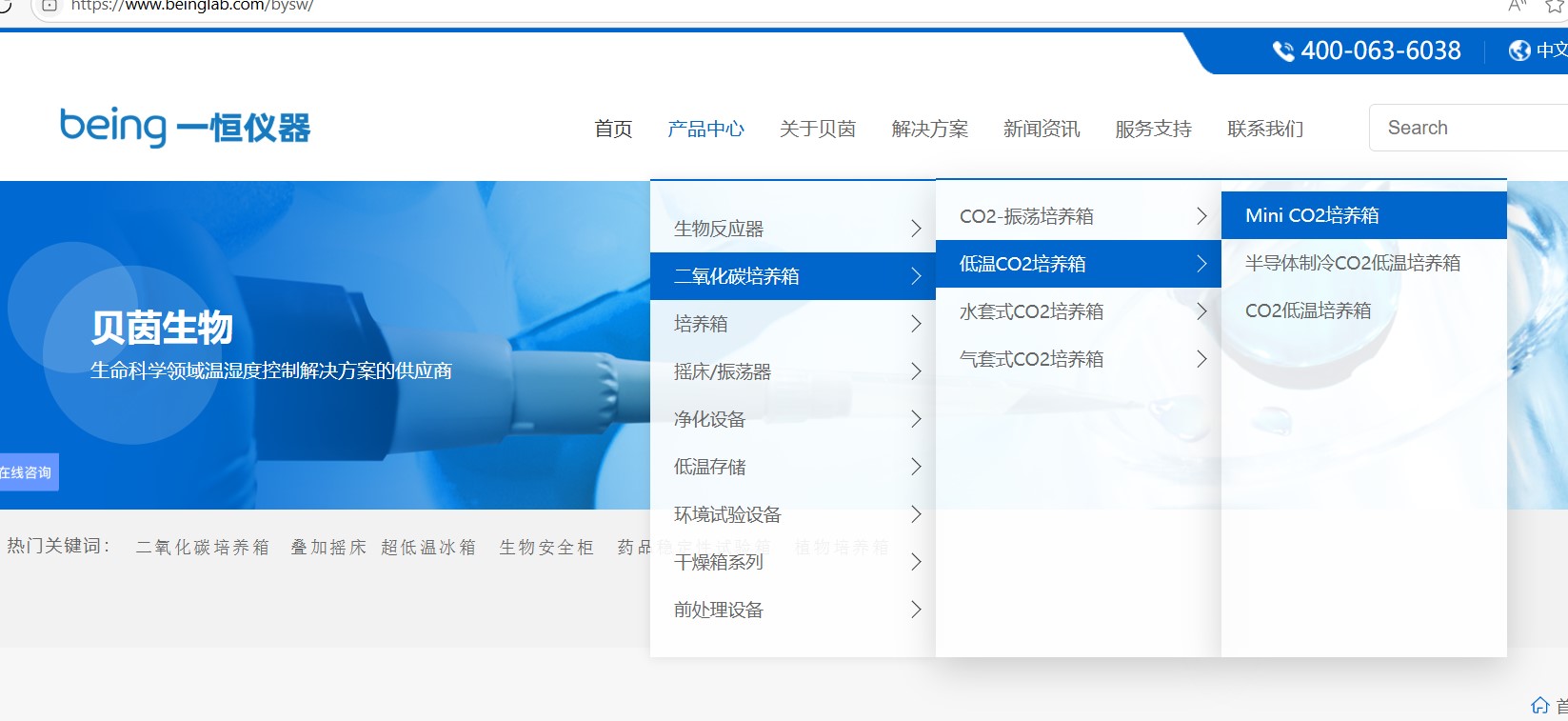Viewport: 1568px width, 721px height.
Task: Click the site info icon beside URL
Action: [x=50, y=6]
